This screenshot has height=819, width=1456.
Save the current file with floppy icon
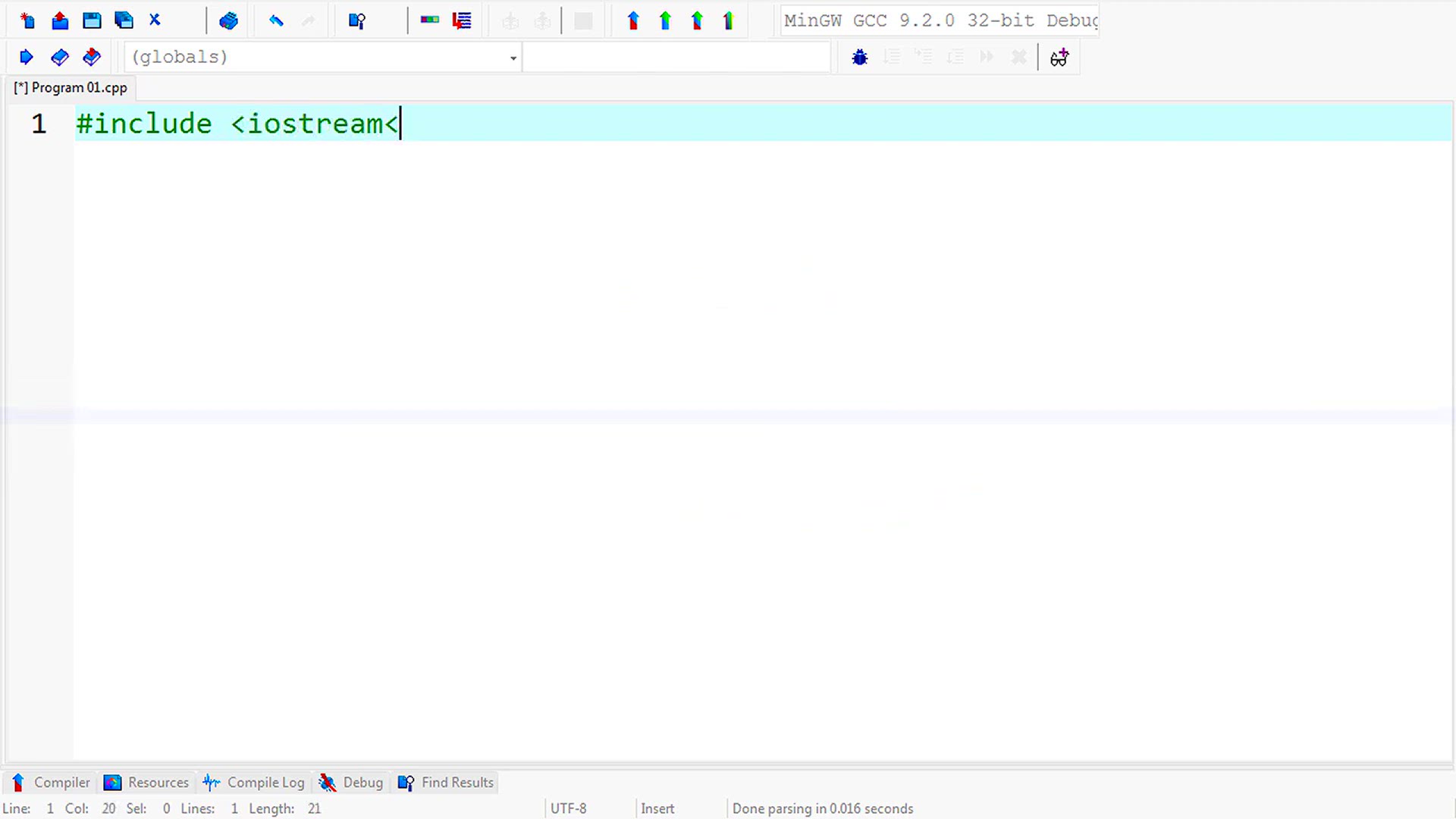[92, 20]
